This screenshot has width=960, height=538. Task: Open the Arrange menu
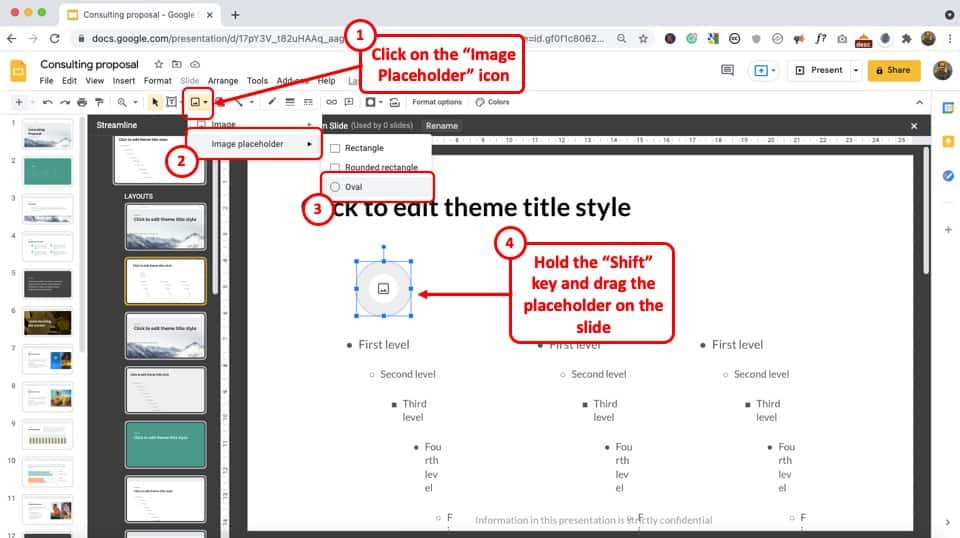223,81
